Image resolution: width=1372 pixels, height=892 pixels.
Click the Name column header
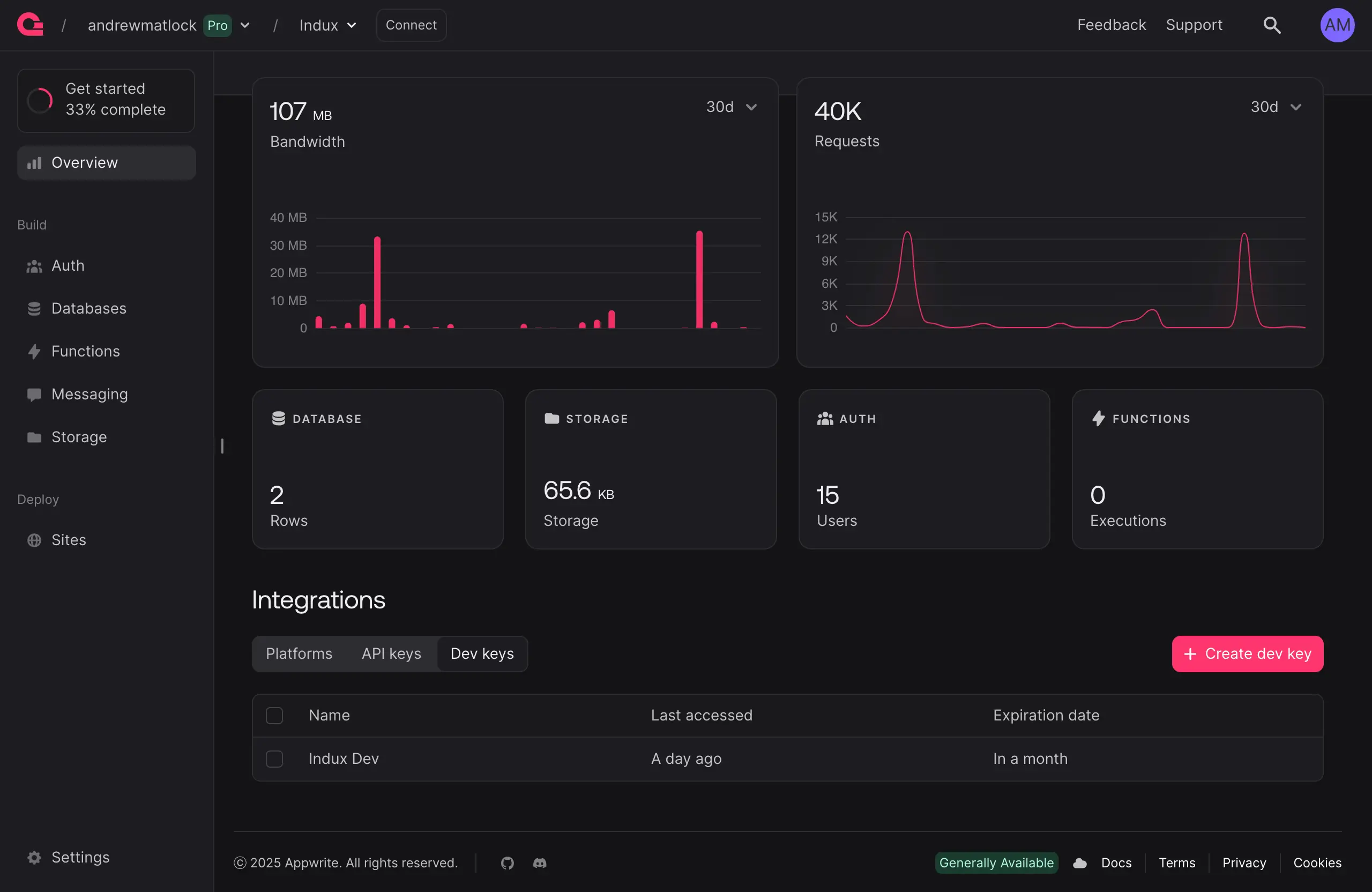(329, 716)
